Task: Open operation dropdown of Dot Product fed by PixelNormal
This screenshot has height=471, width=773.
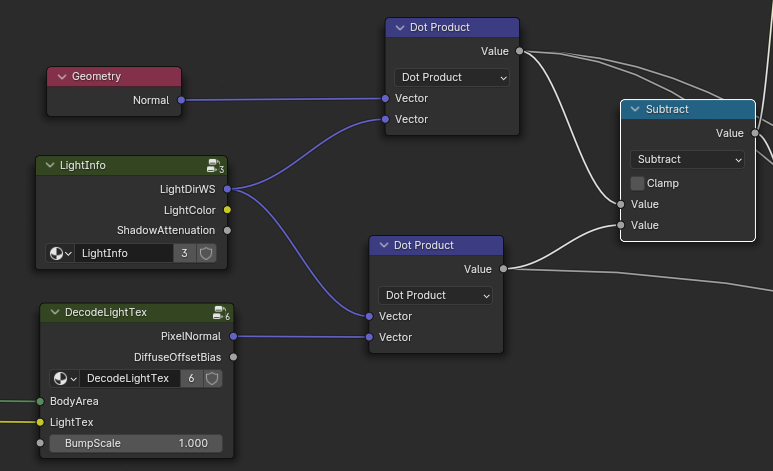Action: 435,295
